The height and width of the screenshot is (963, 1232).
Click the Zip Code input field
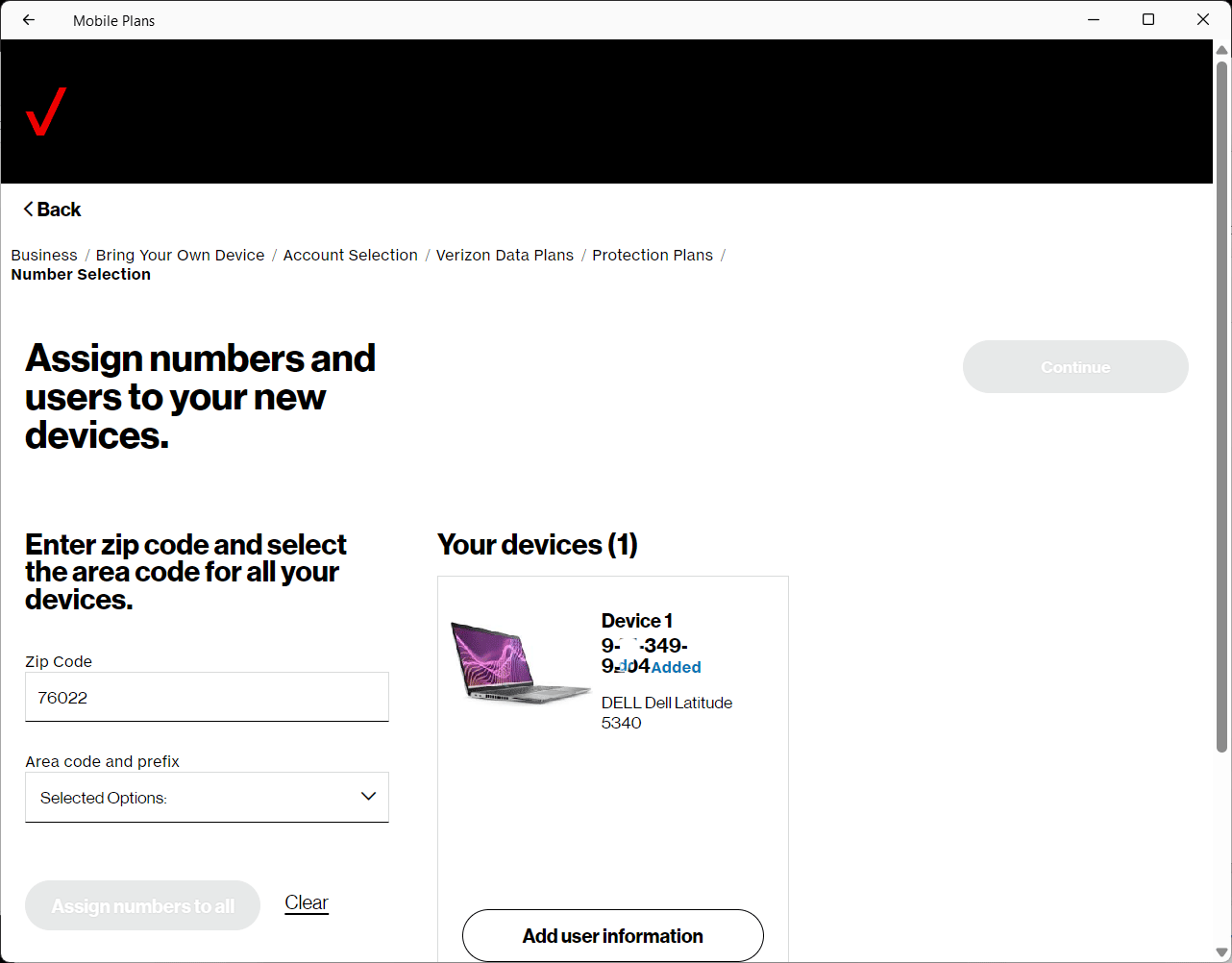(x=207, y=698)
